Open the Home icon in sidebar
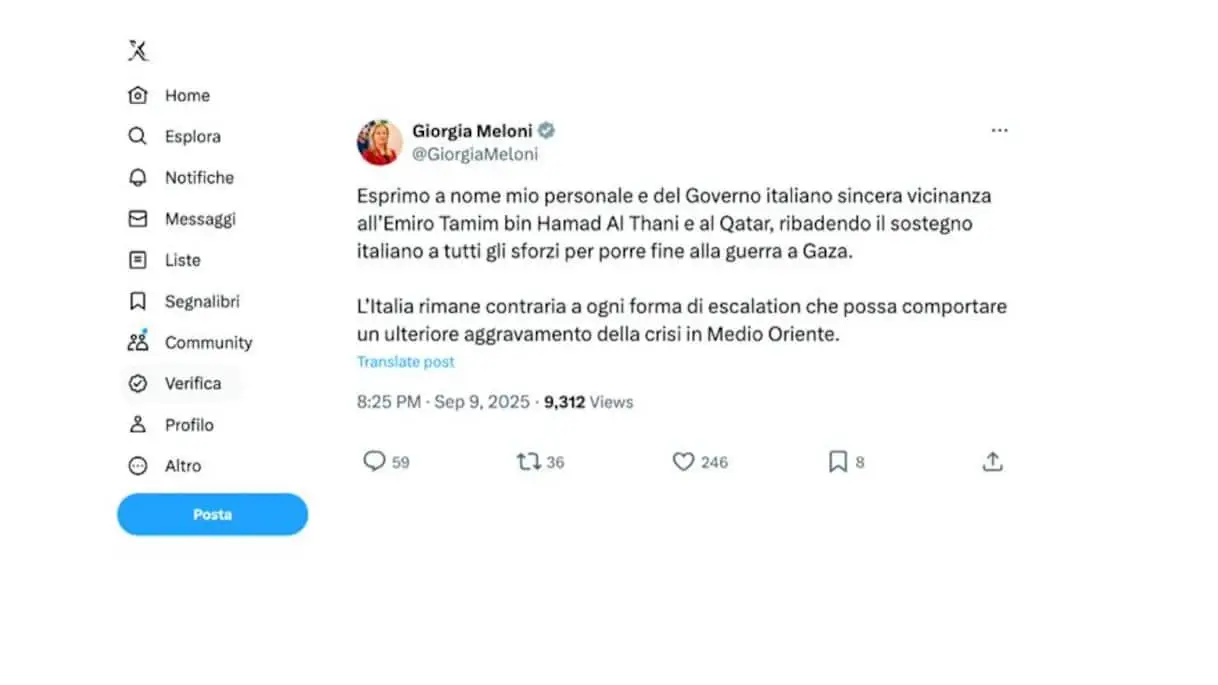1218x685 pixels. point(138,95)
